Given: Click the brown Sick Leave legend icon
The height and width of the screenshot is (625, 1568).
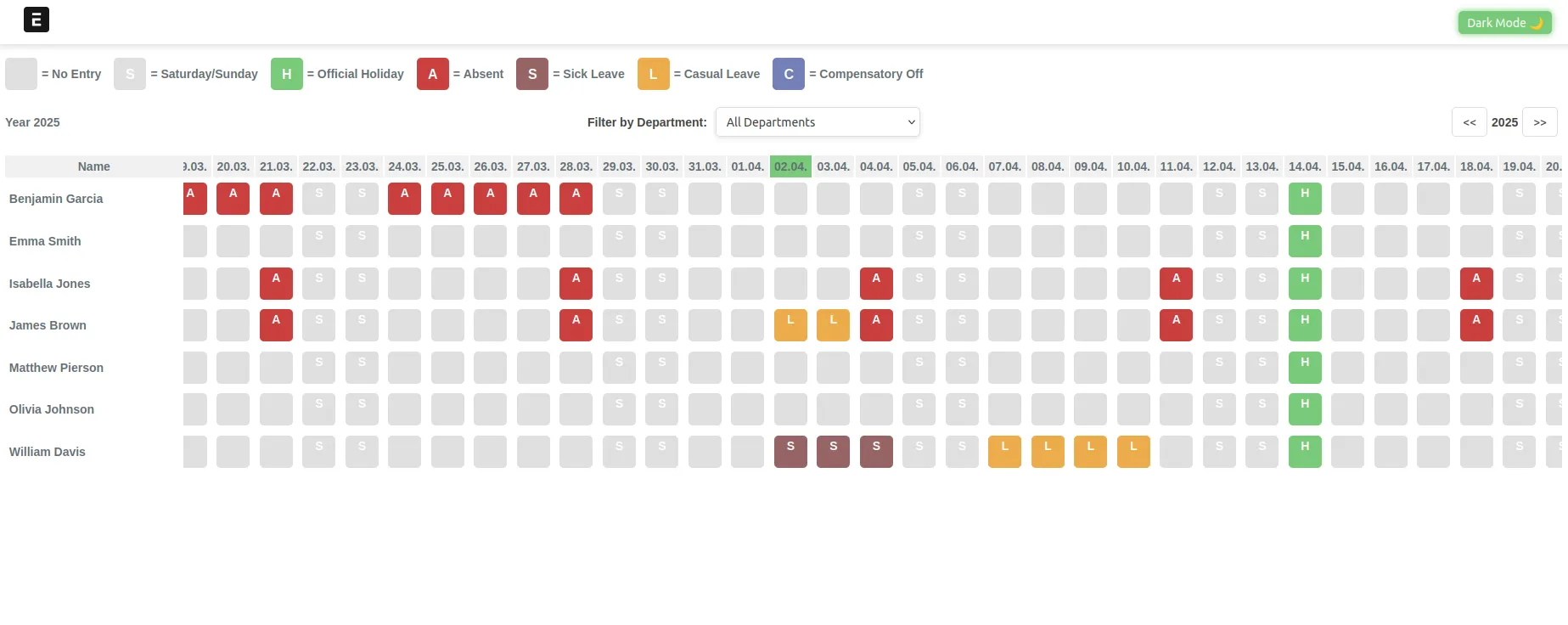Looking at the screenshot, I should click(x=532, y=74).
